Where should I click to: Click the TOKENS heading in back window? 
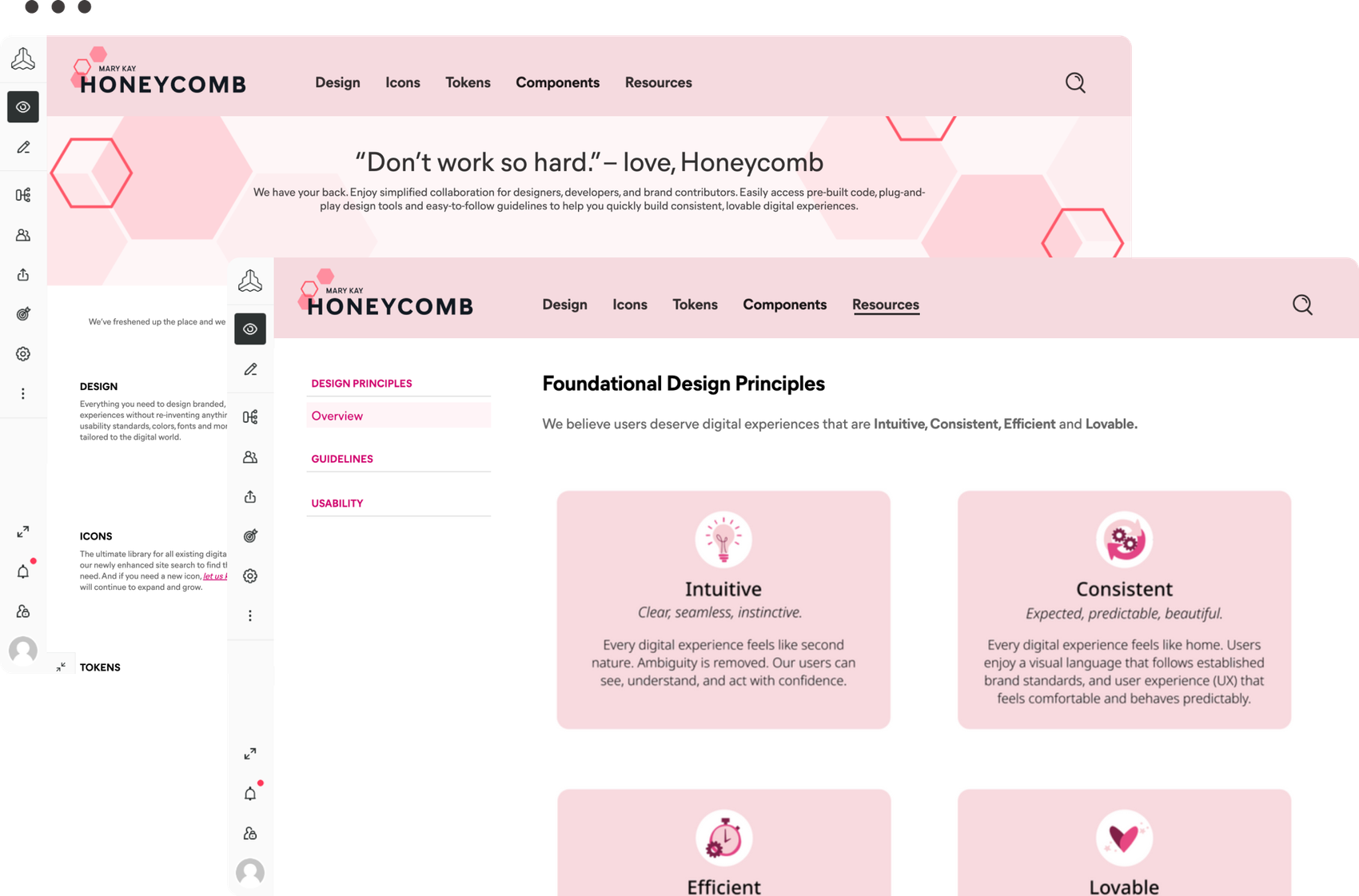click(100, 667)
